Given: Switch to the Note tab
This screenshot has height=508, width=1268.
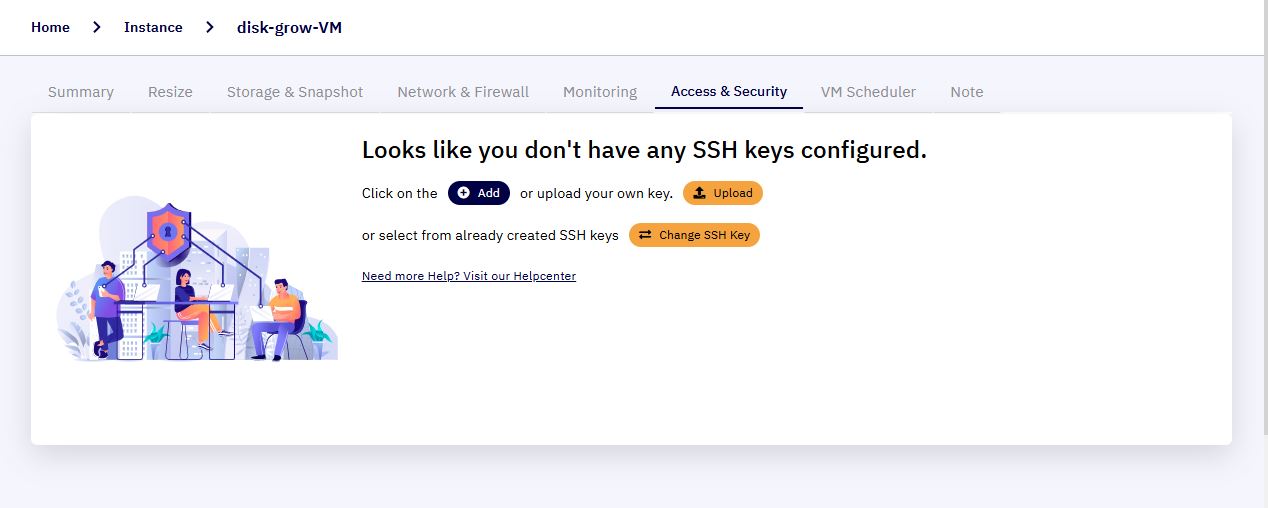Looking at the screenshot, I should pos(967,92).
